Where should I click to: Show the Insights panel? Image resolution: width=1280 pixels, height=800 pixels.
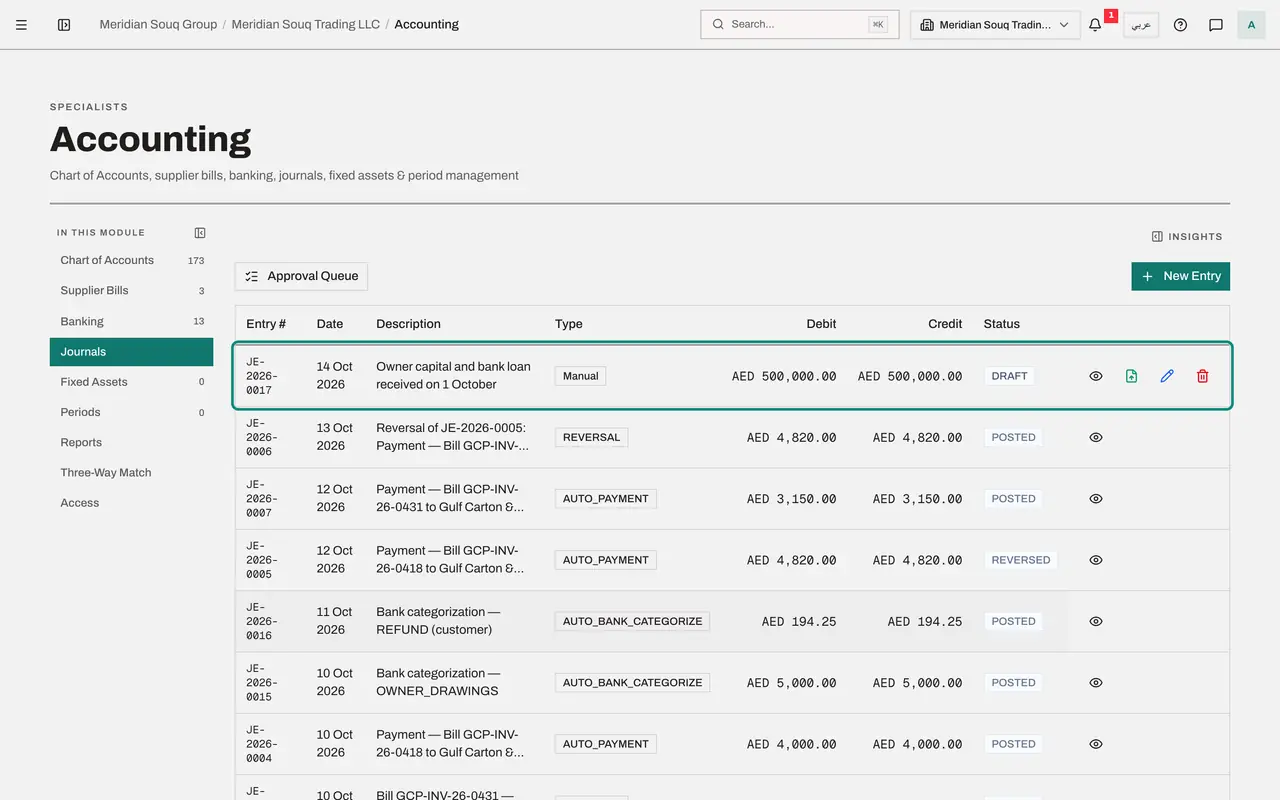point(1187,237)
